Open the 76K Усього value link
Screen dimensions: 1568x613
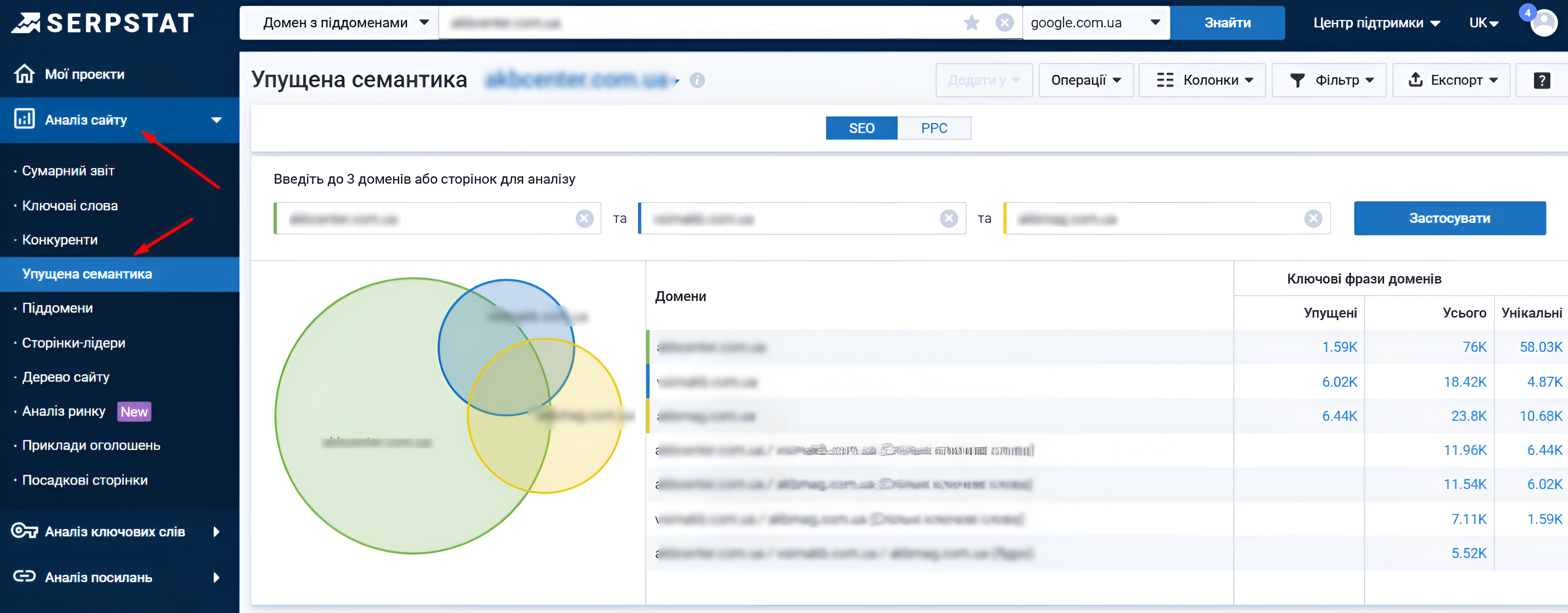[1474, 347]
